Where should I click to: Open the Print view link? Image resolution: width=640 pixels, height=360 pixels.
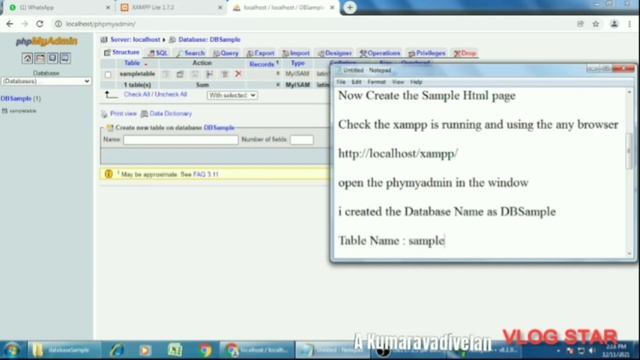click(x=123, y=113)
